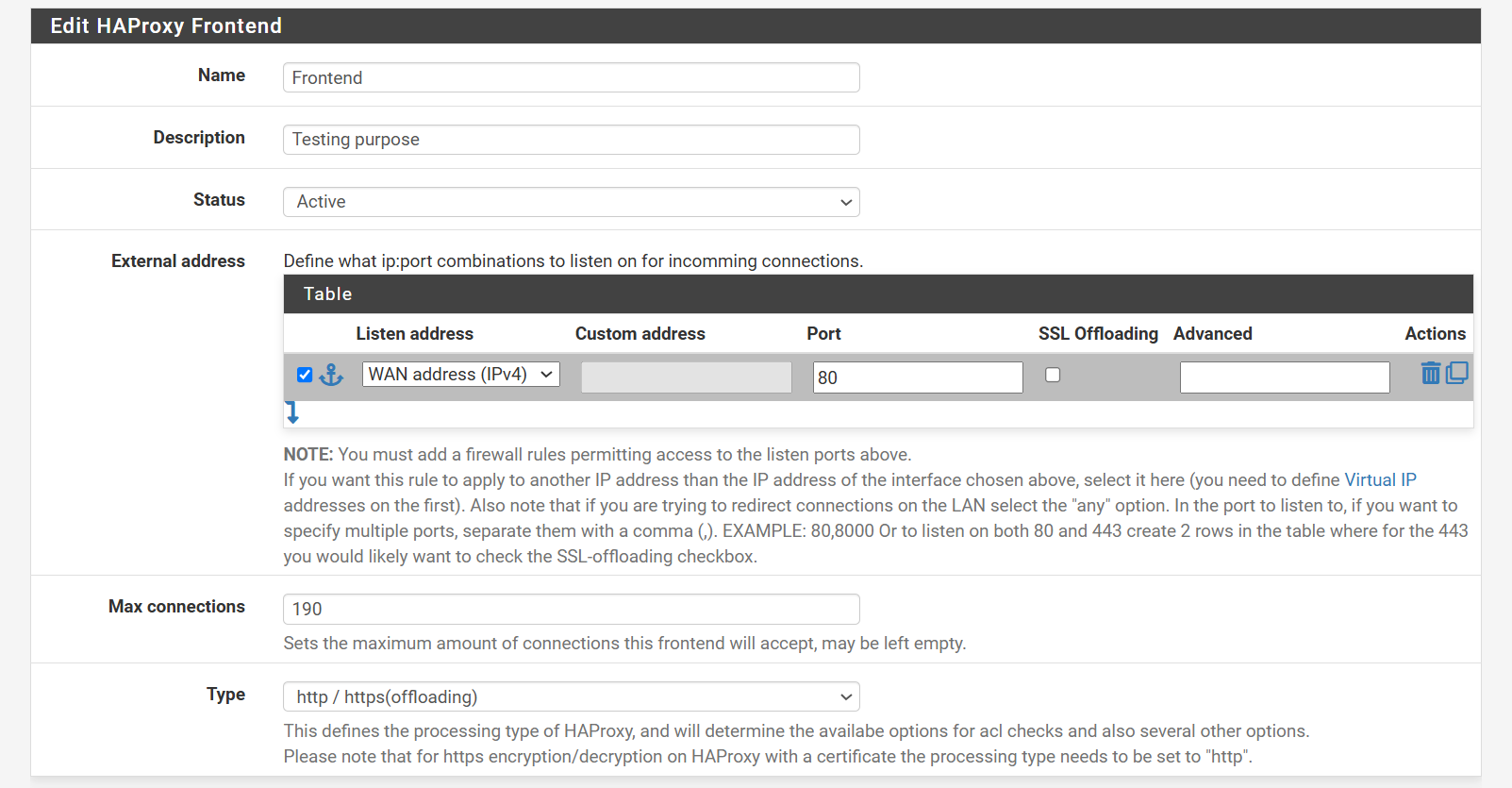The height and width of the screenshot is (788, 1512).
Task: Click the Actions column header
Action: pos(1435,334)
